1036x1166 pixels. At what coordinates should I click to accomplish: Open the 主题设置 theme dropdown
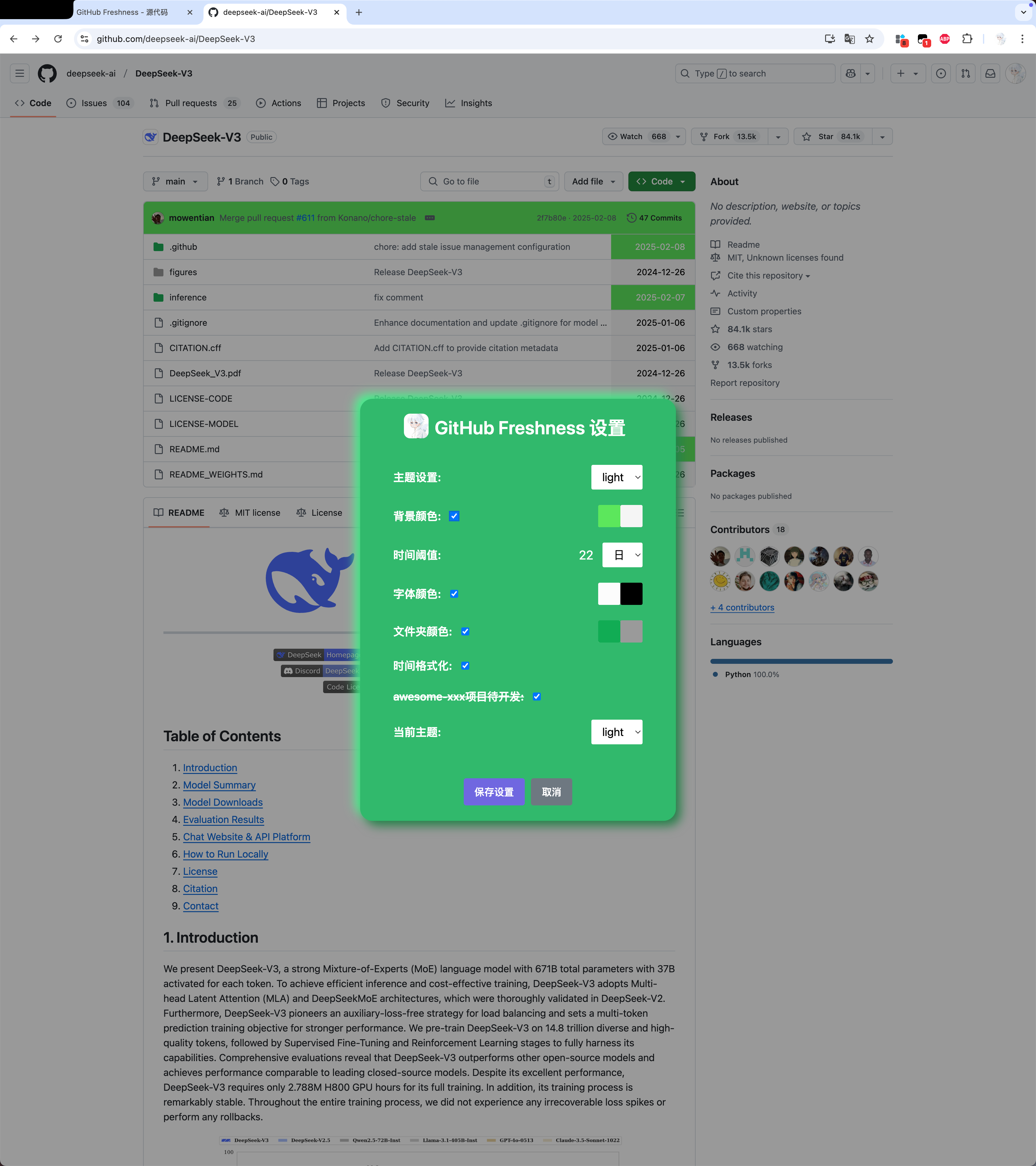[x=616, y=478]
